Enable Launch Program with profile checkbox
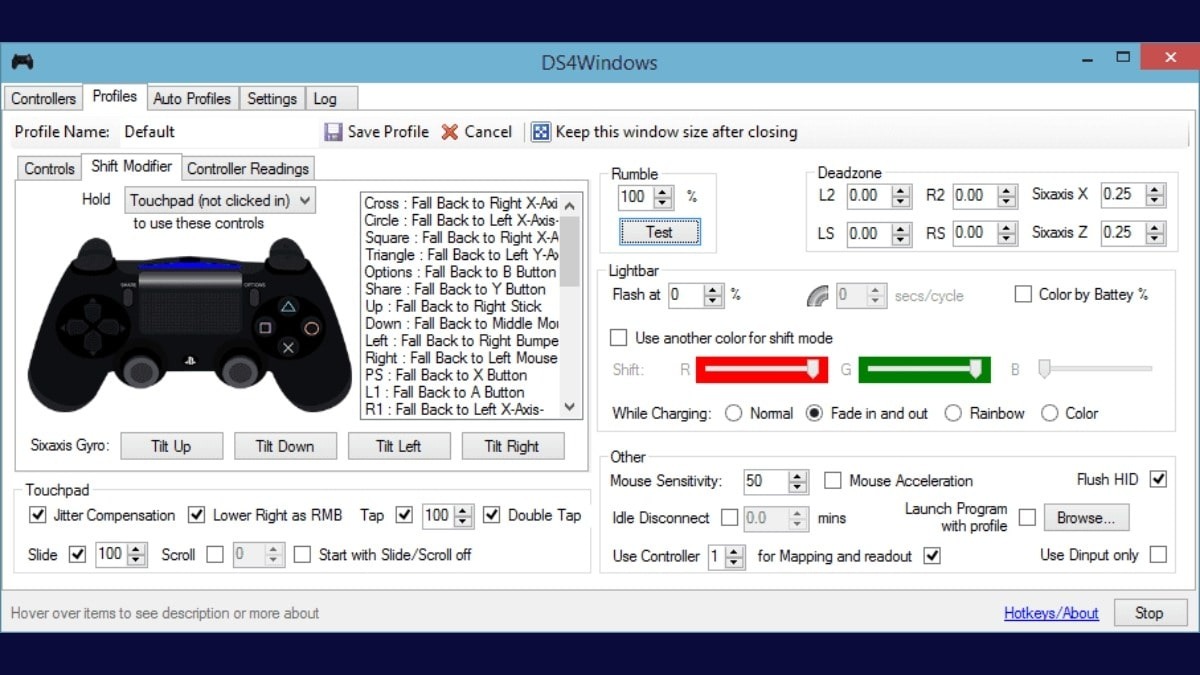Viewport: 1200px width, 675px height. [x=1027, y=518]
